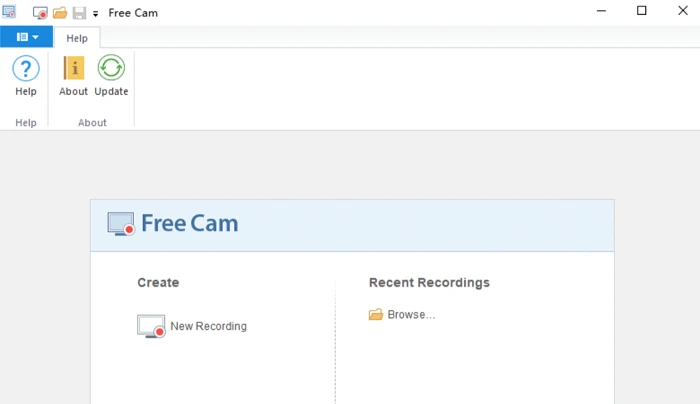Click the open folder icon in title bar
This screenshot has width=700, height=404.
(x=60, y=12)
